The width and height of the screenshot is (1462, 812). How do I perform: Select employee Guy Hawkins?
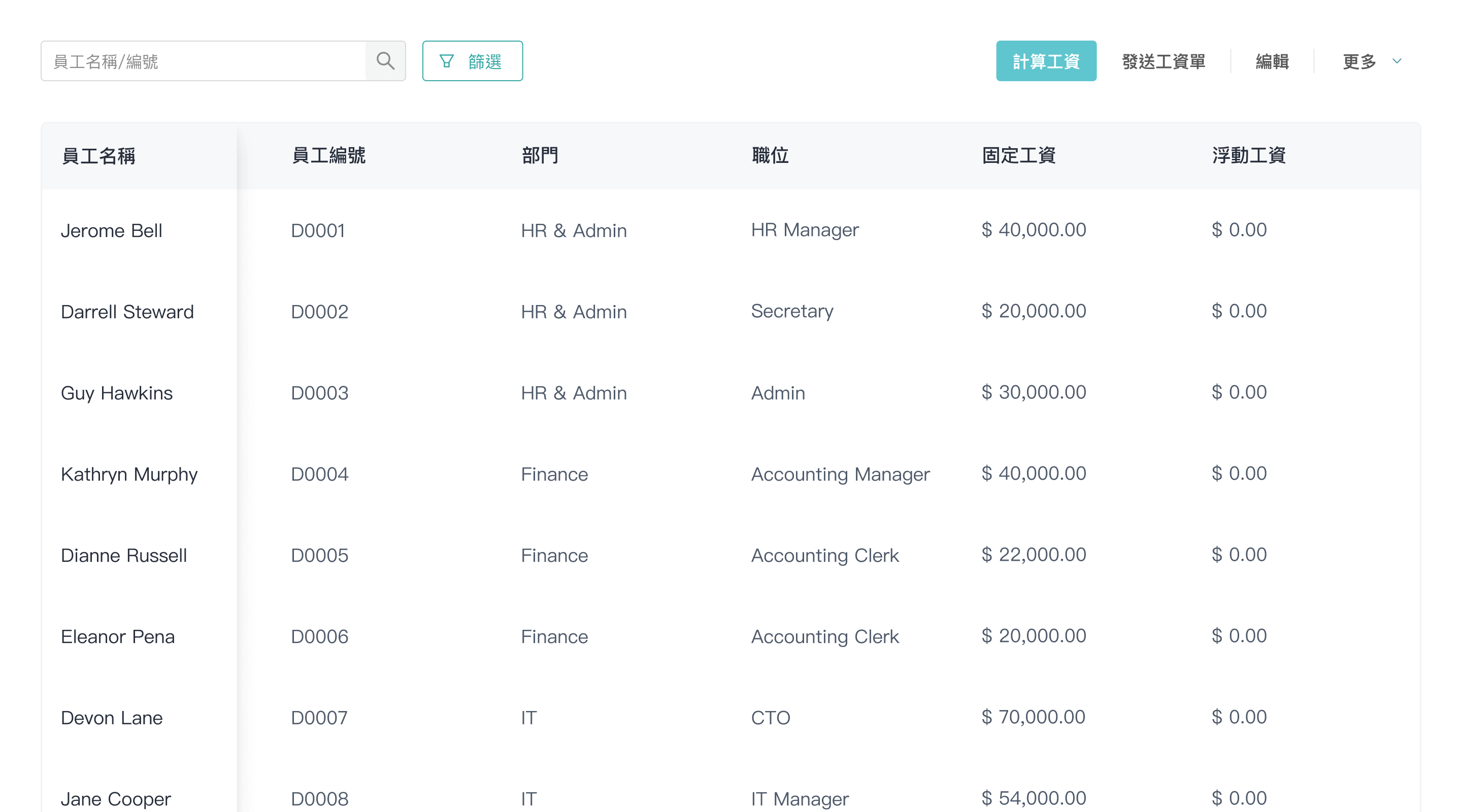click(x=116, y=393)
